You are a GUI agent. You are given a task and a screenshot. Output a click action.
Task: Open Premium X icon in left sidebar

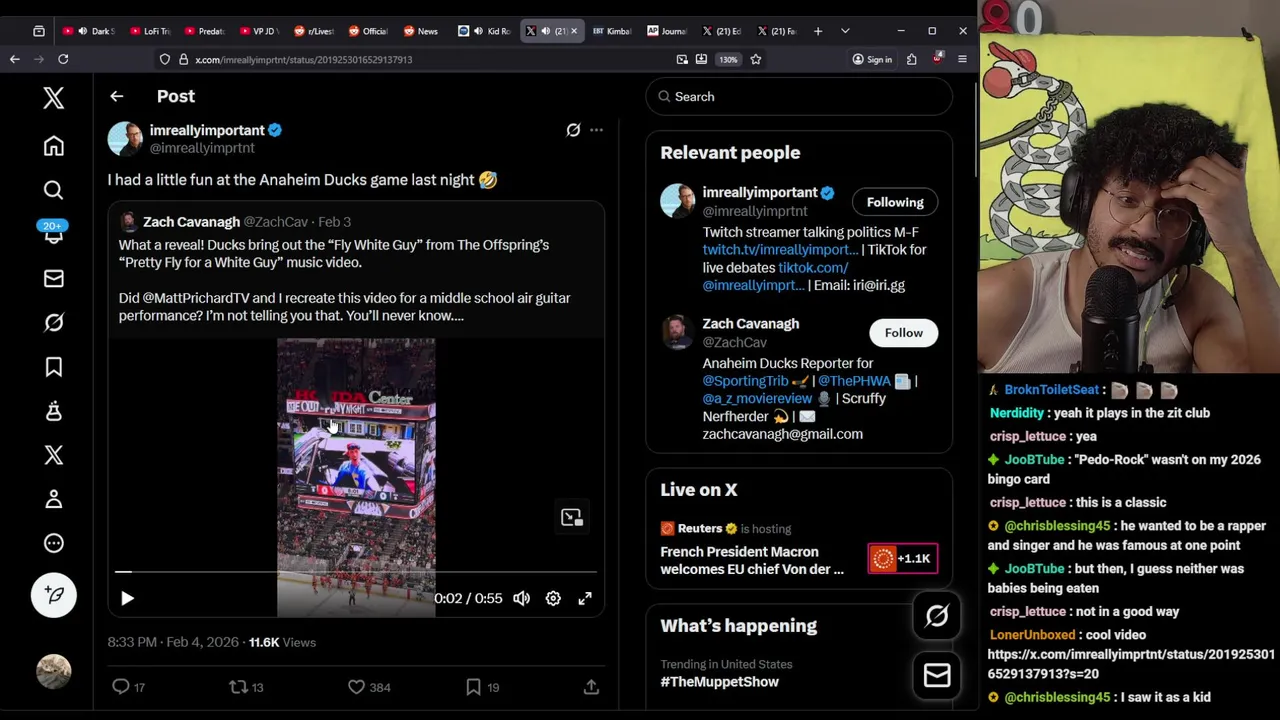[x=54, y=455]
